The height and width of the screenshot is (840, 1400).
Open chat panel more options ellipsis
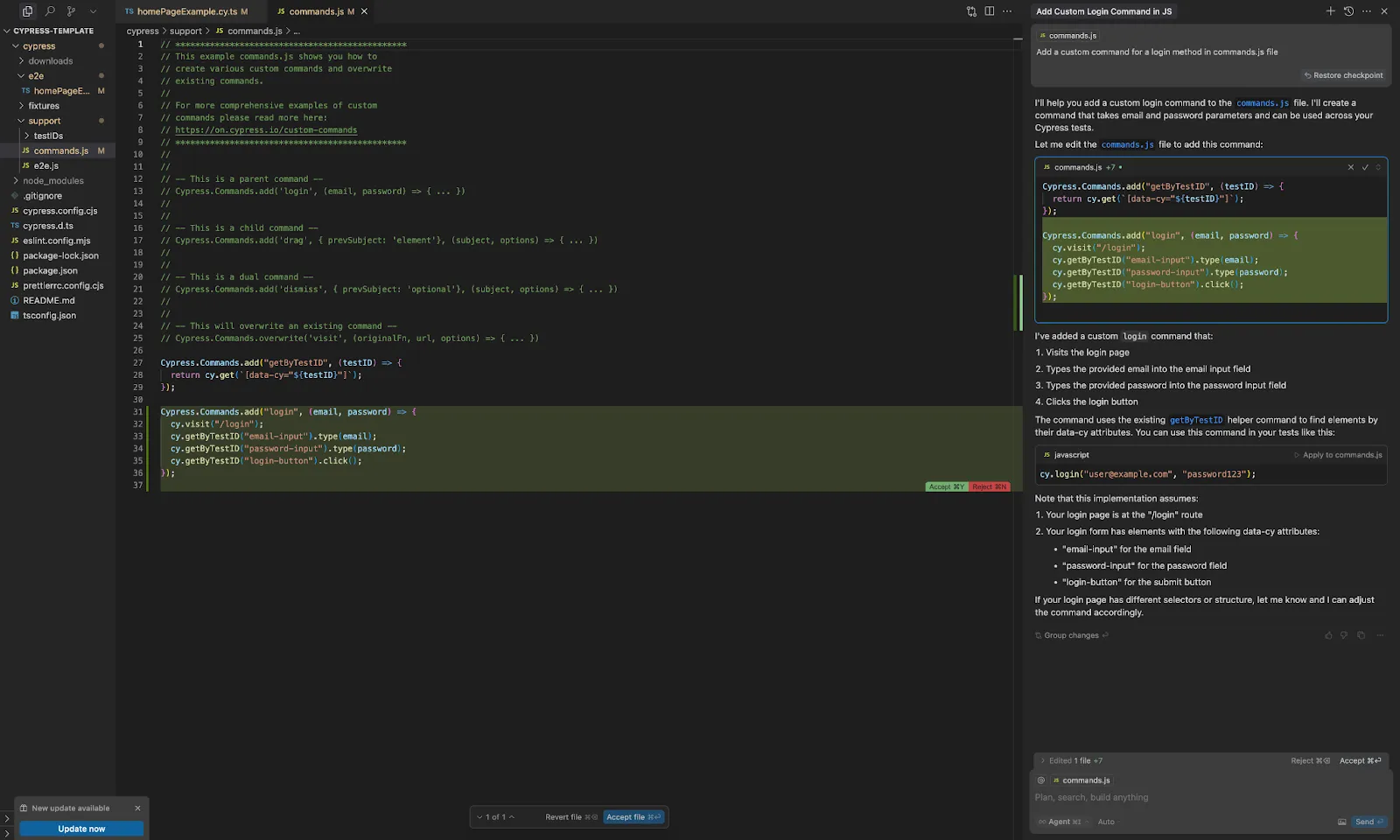pyautogui.click(x=1367, y=11)
